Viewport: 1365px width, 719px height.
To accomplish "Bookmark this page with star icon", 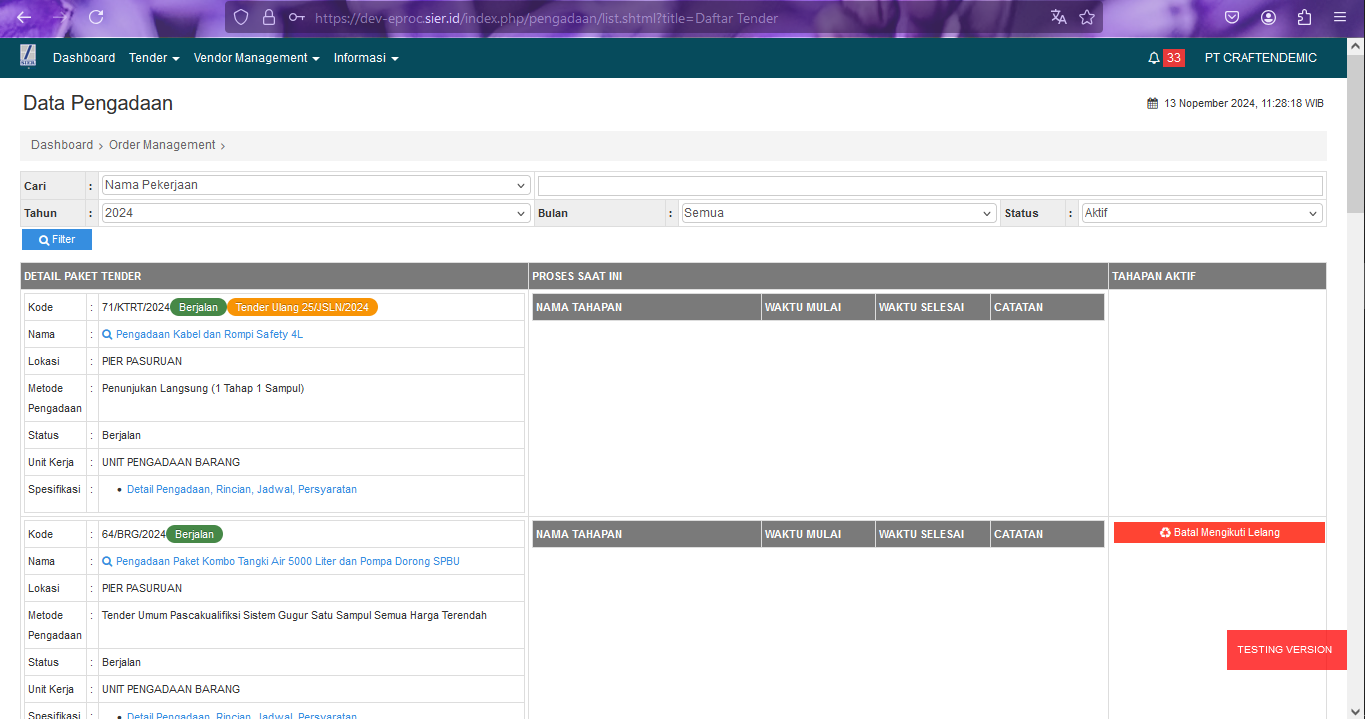I will click(1087, 17).
